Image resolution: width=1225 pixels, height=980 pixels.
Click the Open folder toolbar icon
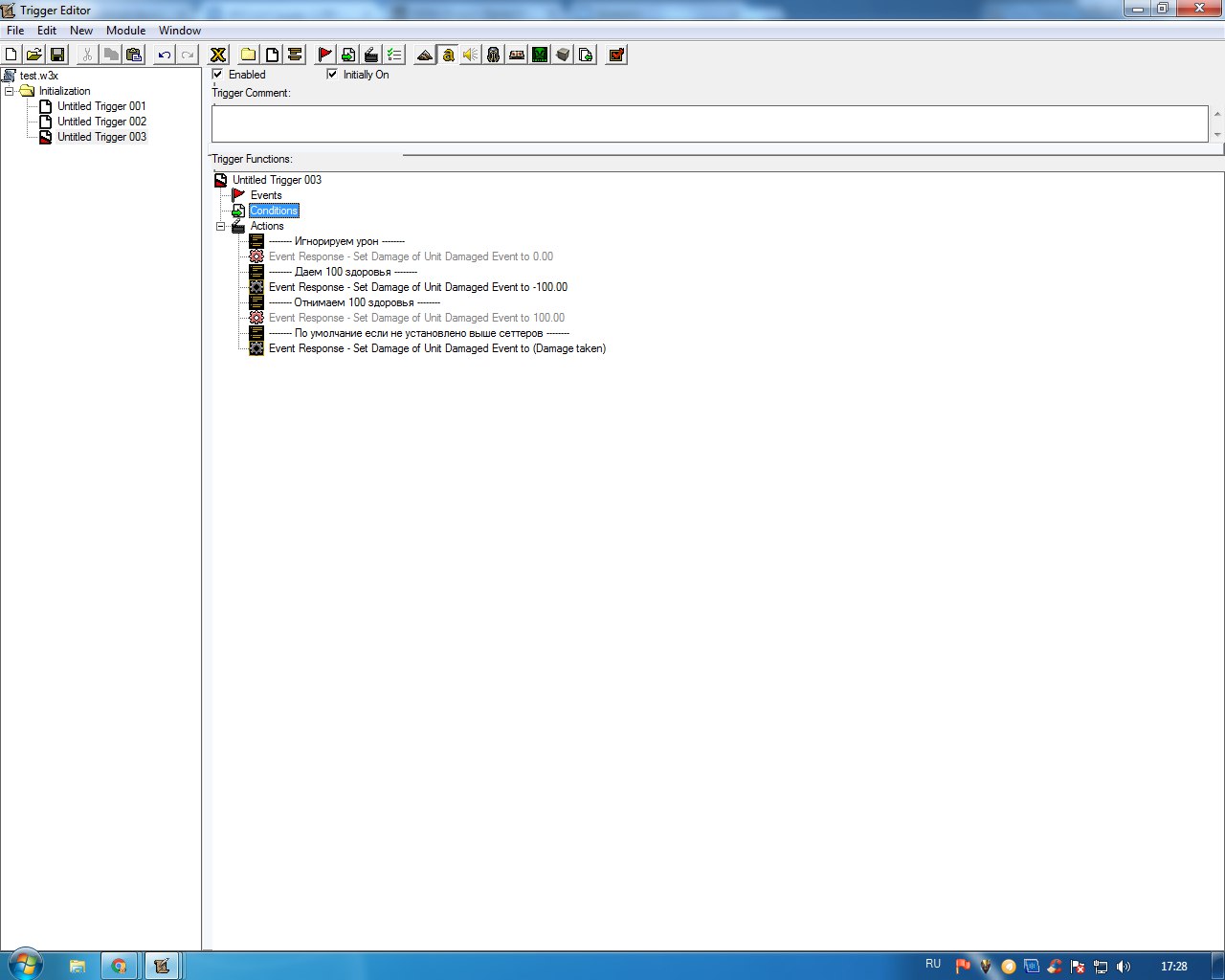[x=34, y=55]
